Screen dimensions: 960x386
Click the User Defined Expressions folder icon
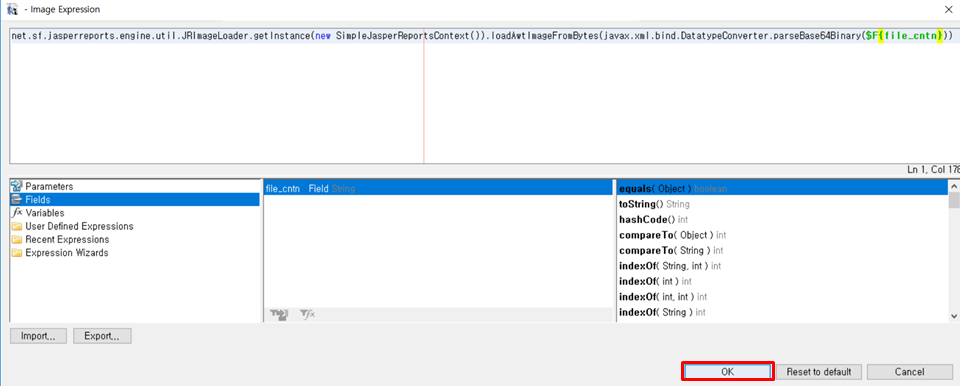pos(17,227)
